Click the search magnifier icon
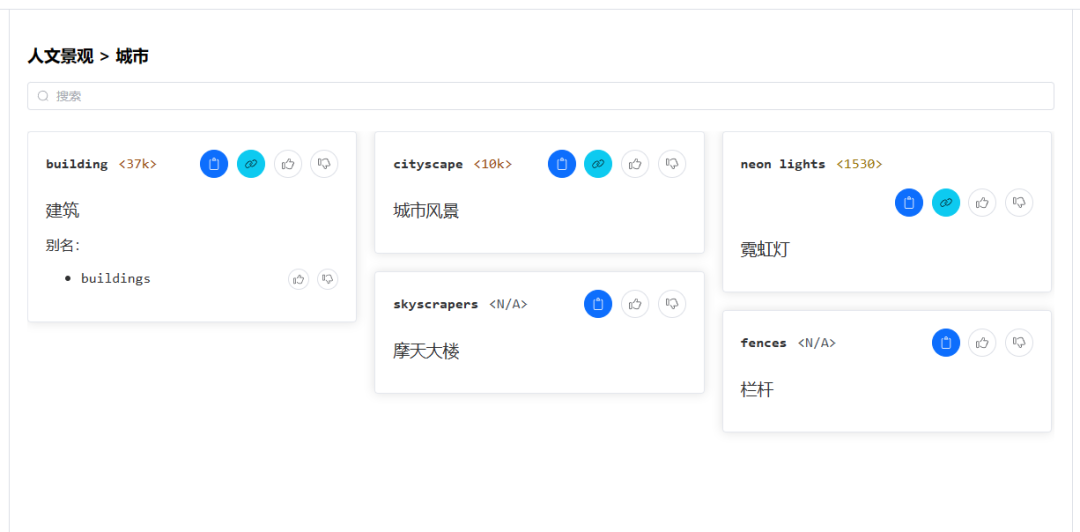The height and width of the screenshot is (532, 1080). pyautogui.click(x=43, y=96)
